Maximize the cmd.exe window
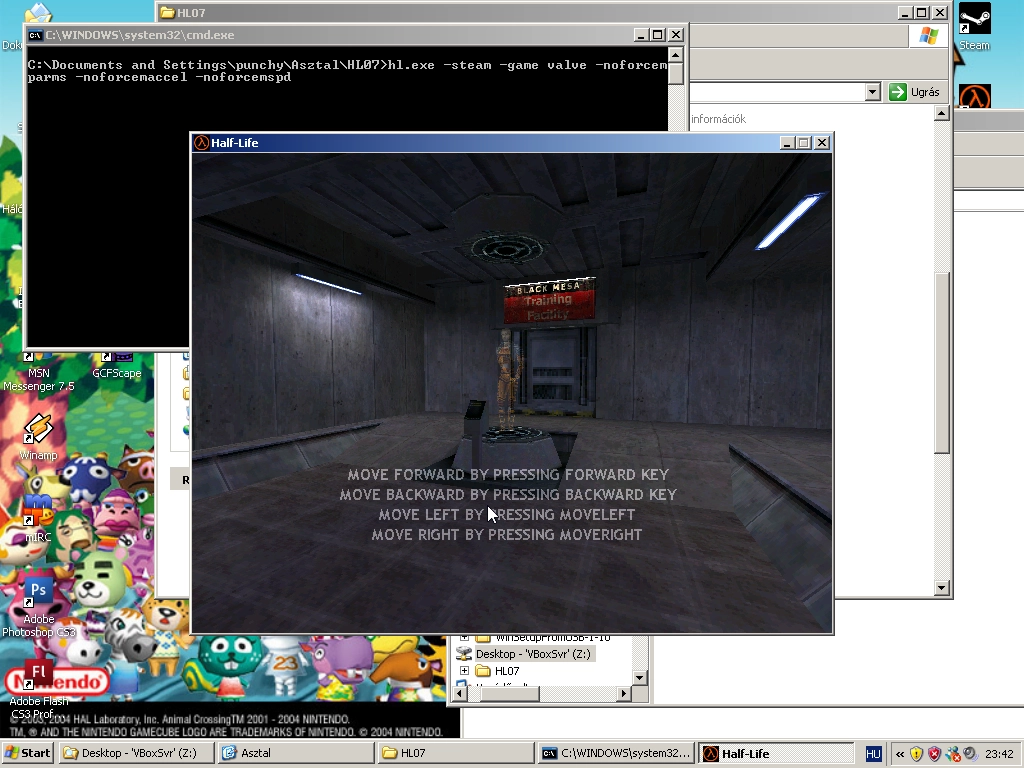Screen dimensions: 1024x768 click(658, 35)
